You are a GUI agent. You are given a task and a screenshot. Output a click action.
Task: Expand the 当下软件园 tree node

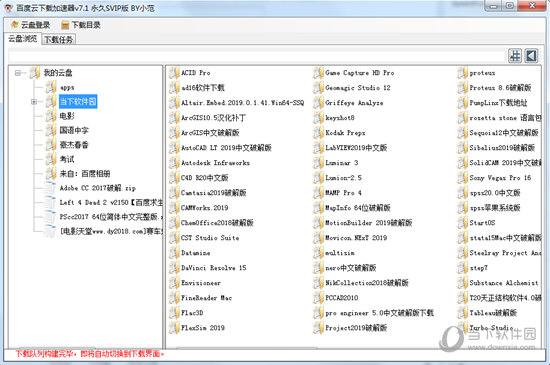coord(34,102)
